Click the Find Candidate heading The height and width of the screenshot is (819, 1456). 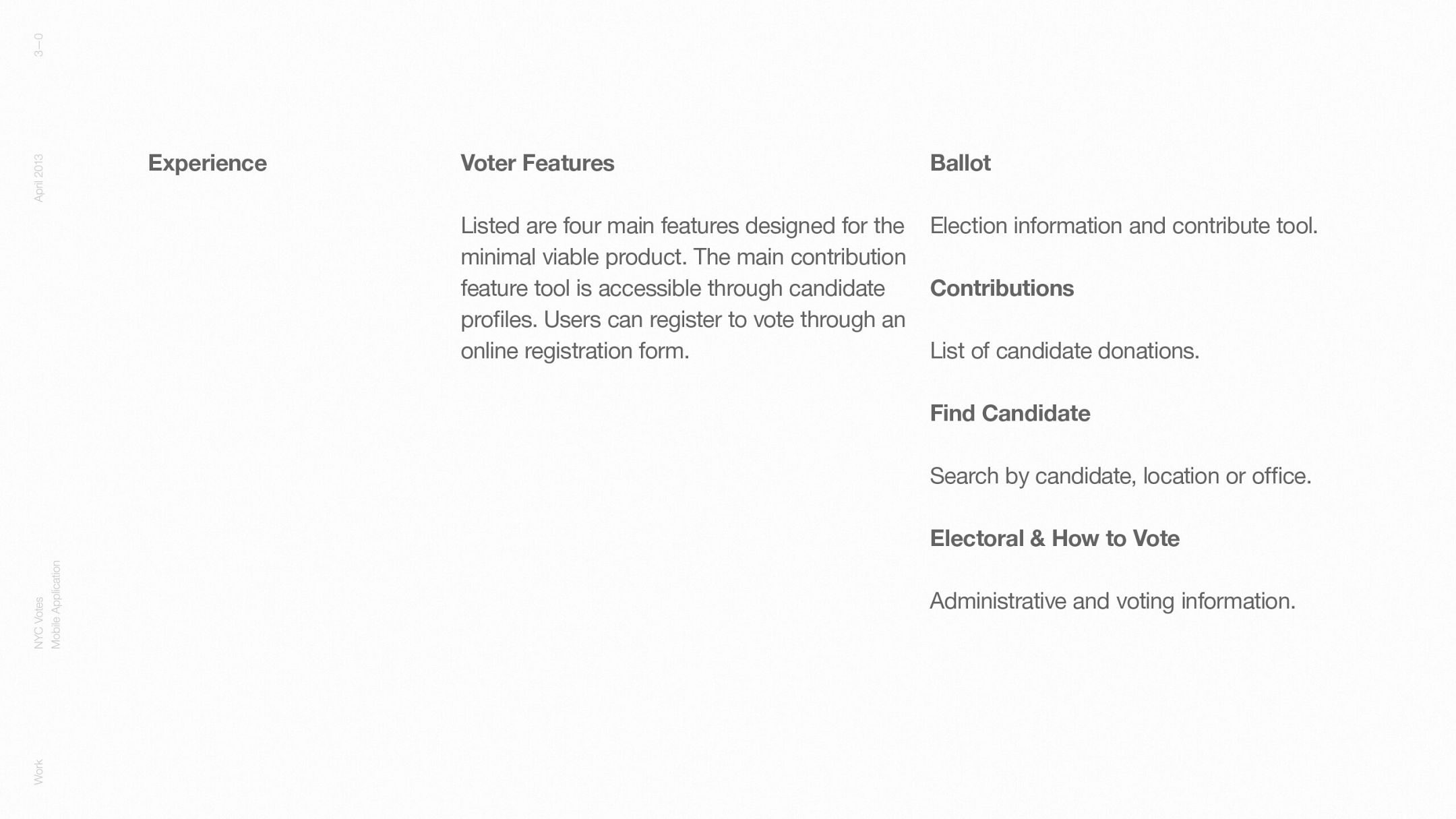coord(1009,413)
